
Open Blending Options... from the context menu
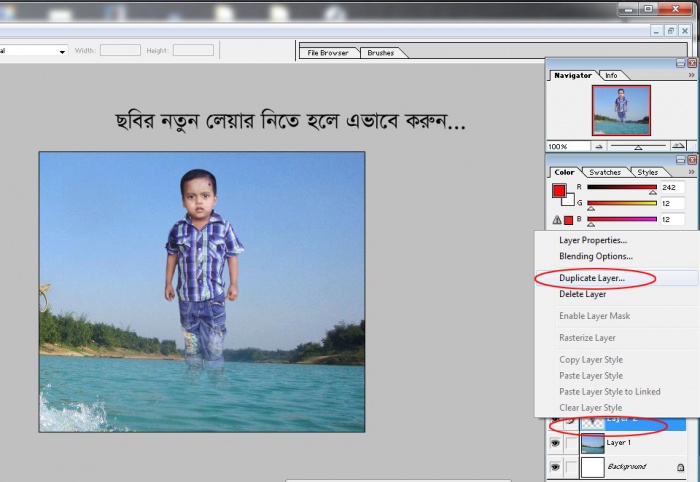tap(595, 256)
